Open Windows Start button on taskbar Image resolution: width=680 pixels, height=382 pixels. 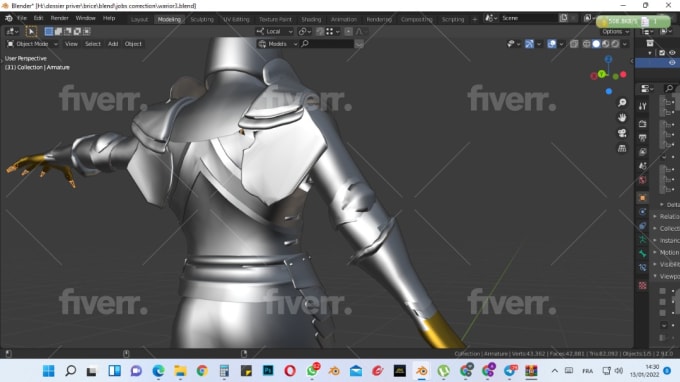tap(49, 371)
